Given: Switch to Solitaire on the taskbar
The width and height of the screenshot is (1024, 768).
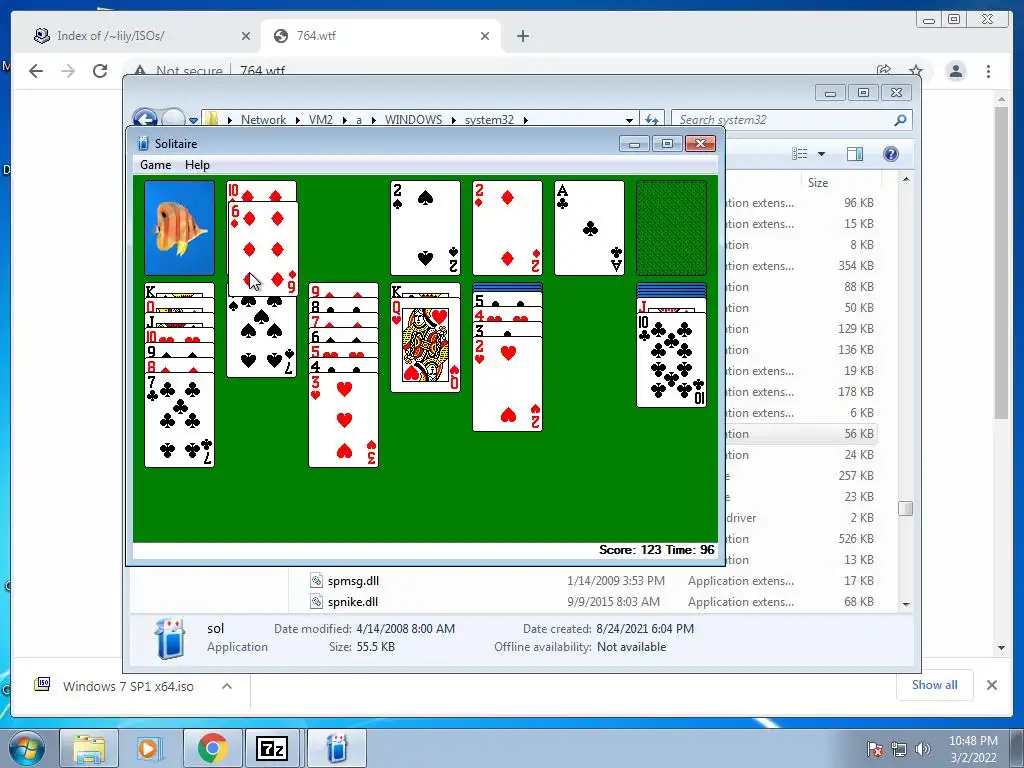Looking at the screenshot, I should point(337,748).
